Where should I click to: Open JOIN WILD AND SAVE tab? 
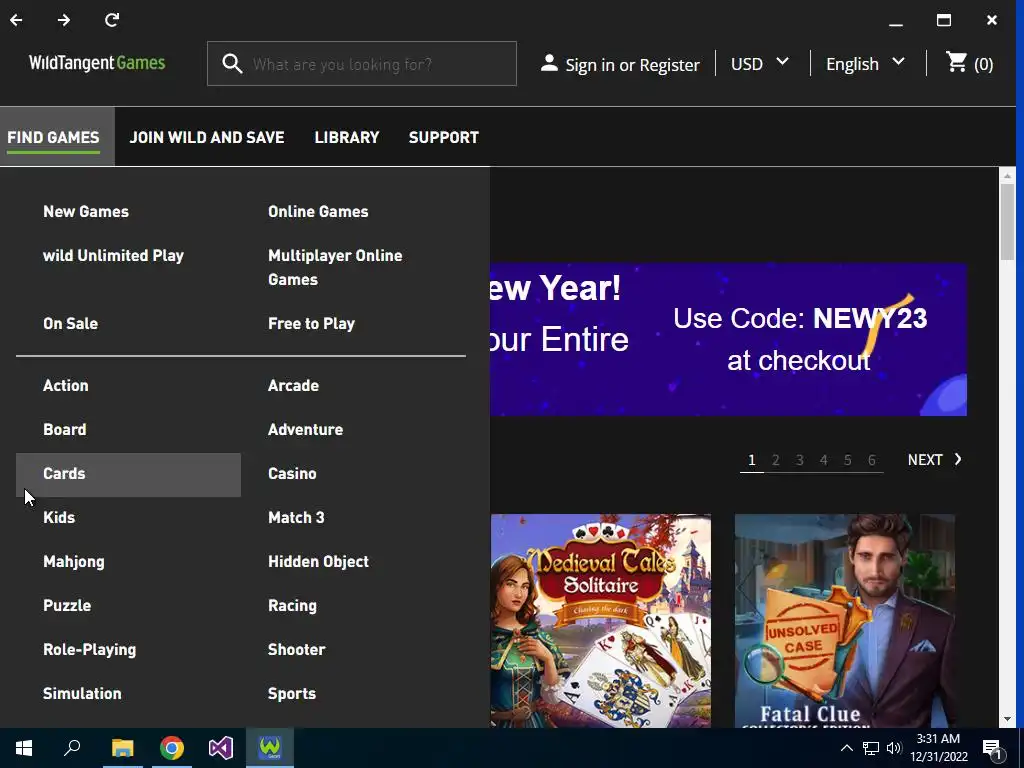point(207,137)
